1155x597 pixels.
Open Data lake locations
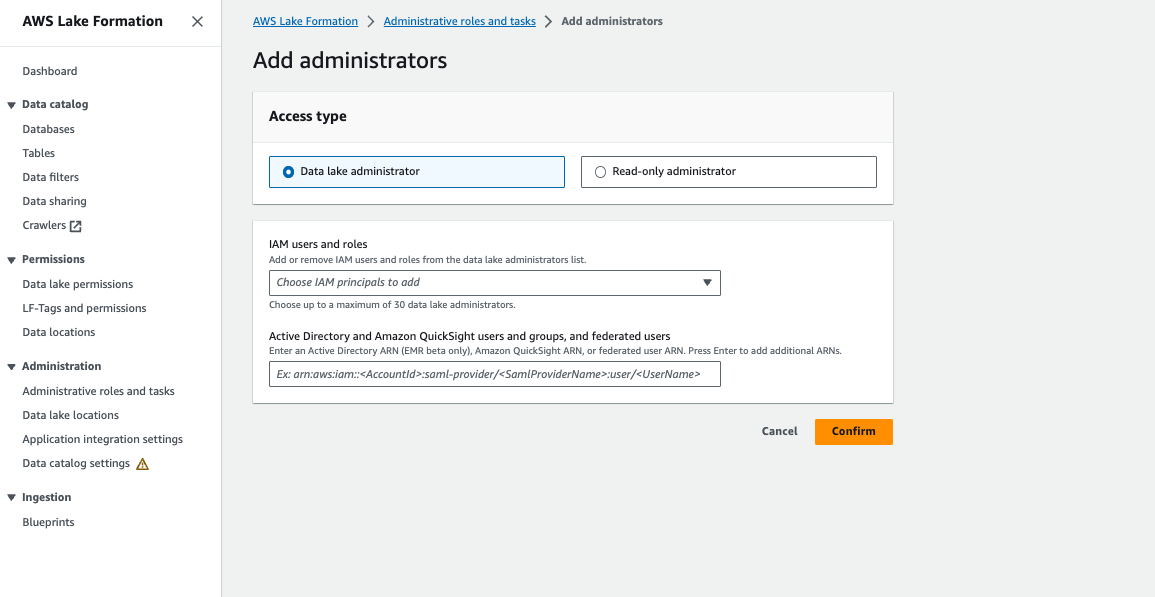click(x=70, y=415)
